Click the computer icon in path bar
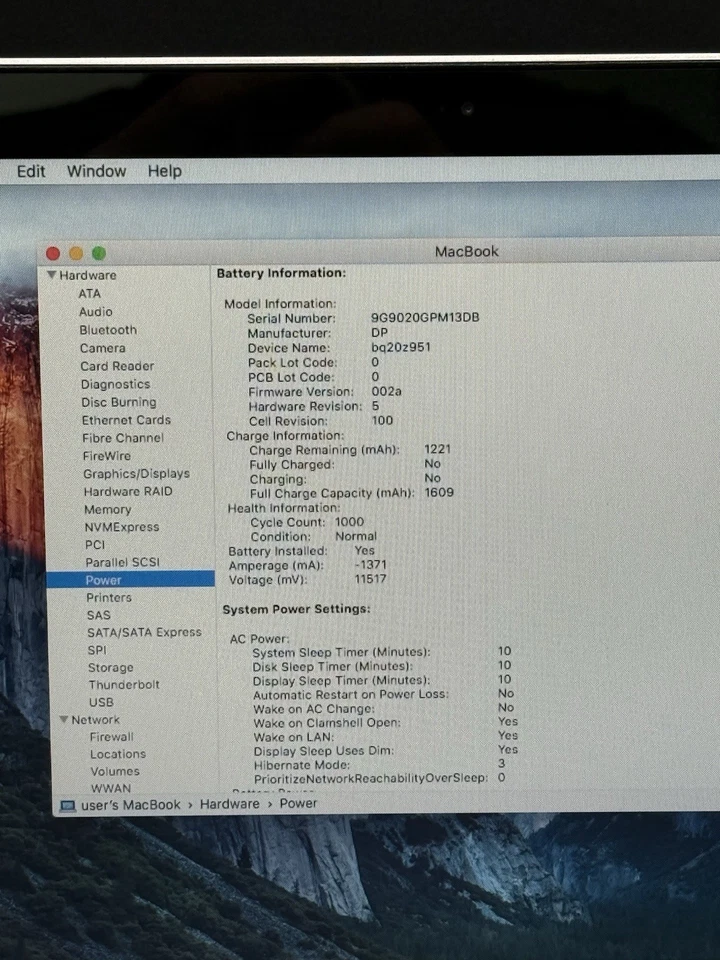 pyautogui.click(x=67, y=805)
